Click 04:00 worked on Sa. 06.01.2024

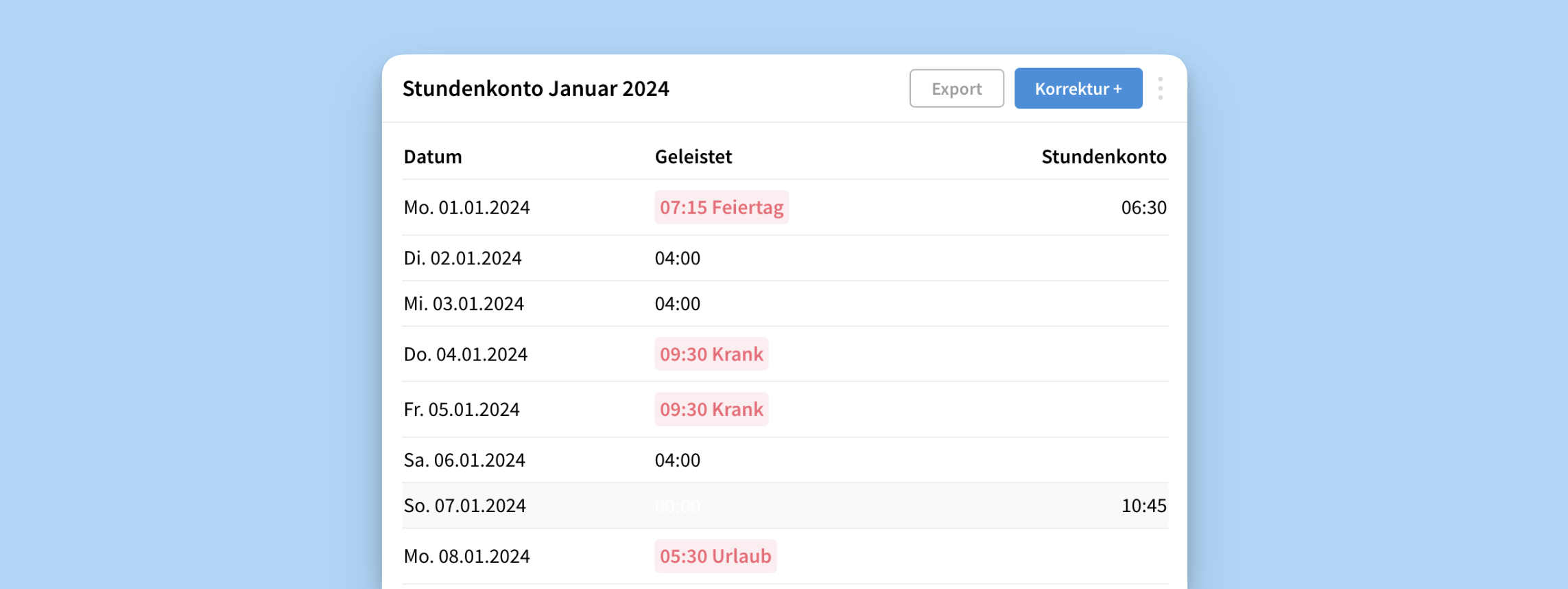677,460
